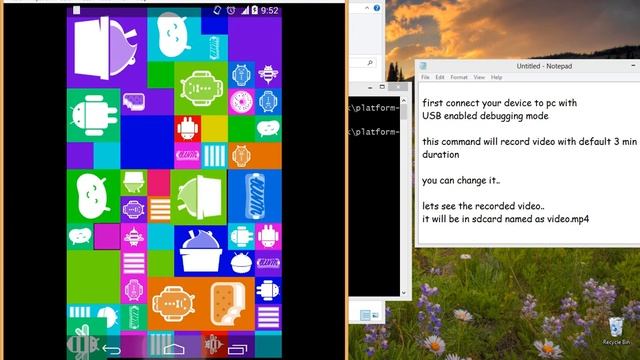Viewport: 640px width, 360px height.
Task: Tap the charging battery icon in phone status bar
Action: coord(254,10)
